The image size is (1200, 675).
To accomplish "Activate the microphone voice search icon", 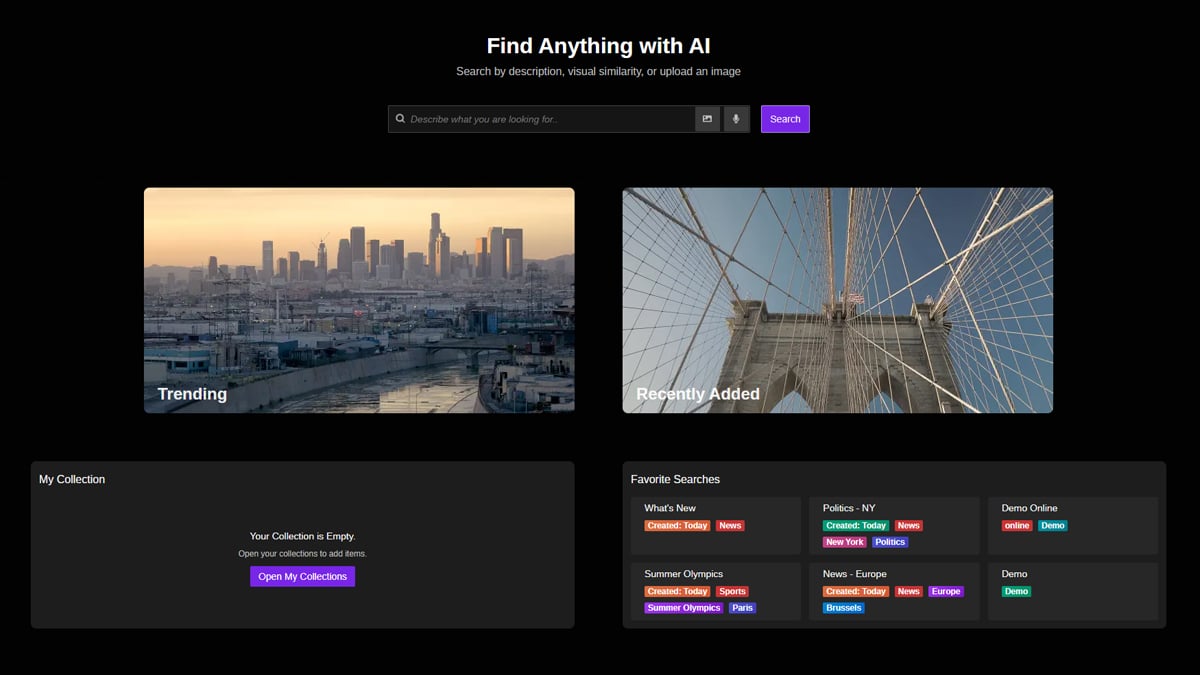I will point(736,119).
